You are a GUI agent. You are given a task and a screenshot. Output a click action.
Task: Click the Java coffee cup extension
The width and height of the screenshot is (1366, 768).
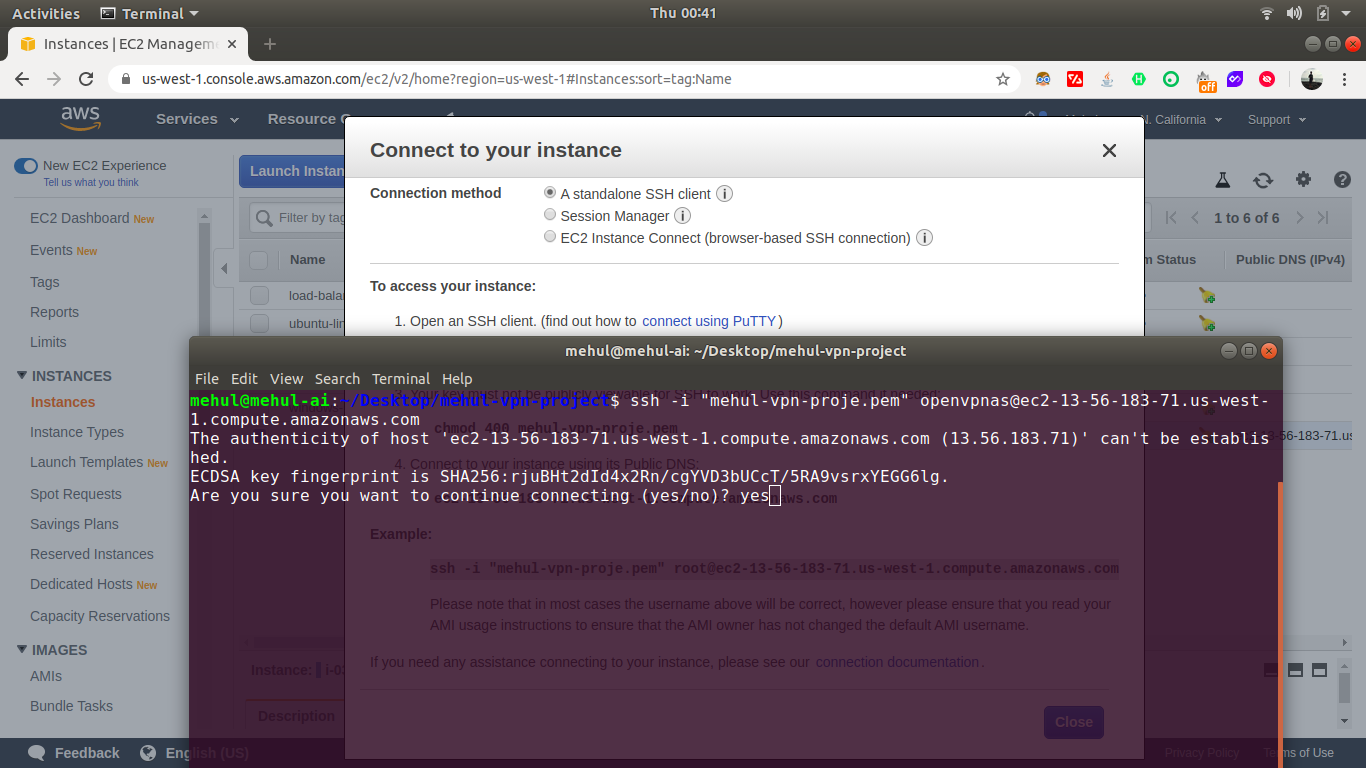[1107, 79]
